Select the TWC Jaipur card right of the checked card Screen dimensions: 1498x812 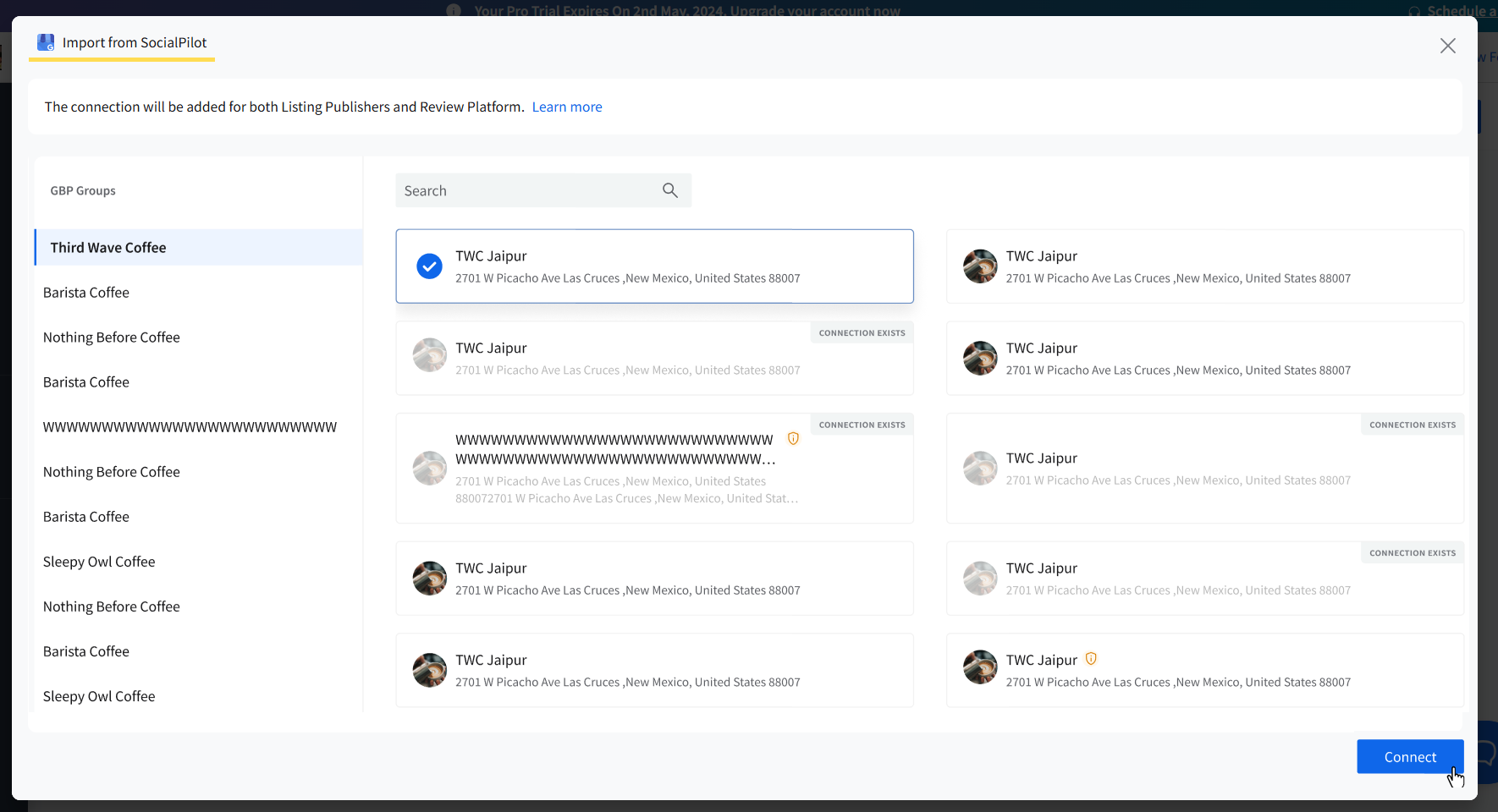point(1205,266)
